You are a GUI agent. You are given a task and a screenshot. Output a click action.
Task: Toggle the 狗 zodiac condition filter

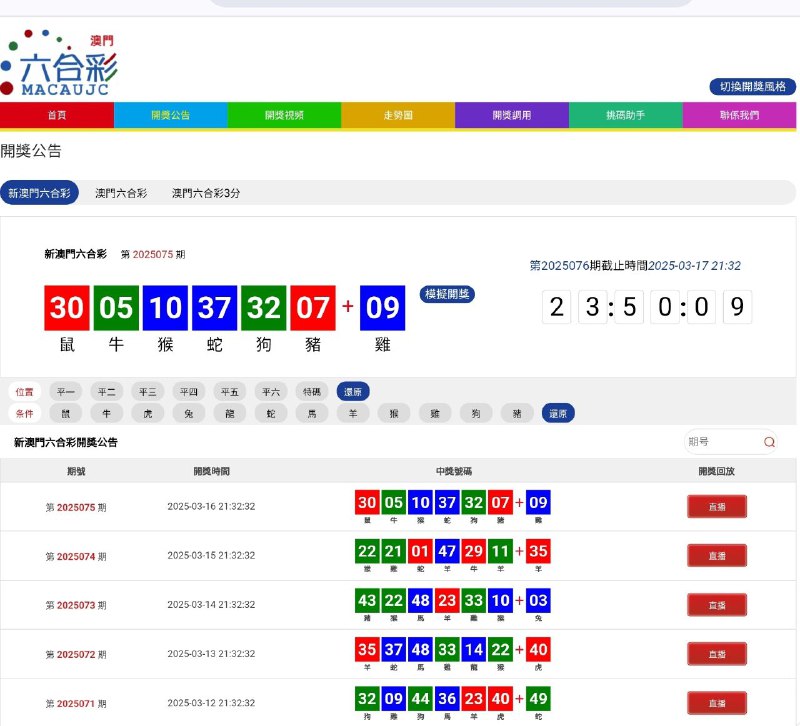pyautogui.click(x=476, y=413)
